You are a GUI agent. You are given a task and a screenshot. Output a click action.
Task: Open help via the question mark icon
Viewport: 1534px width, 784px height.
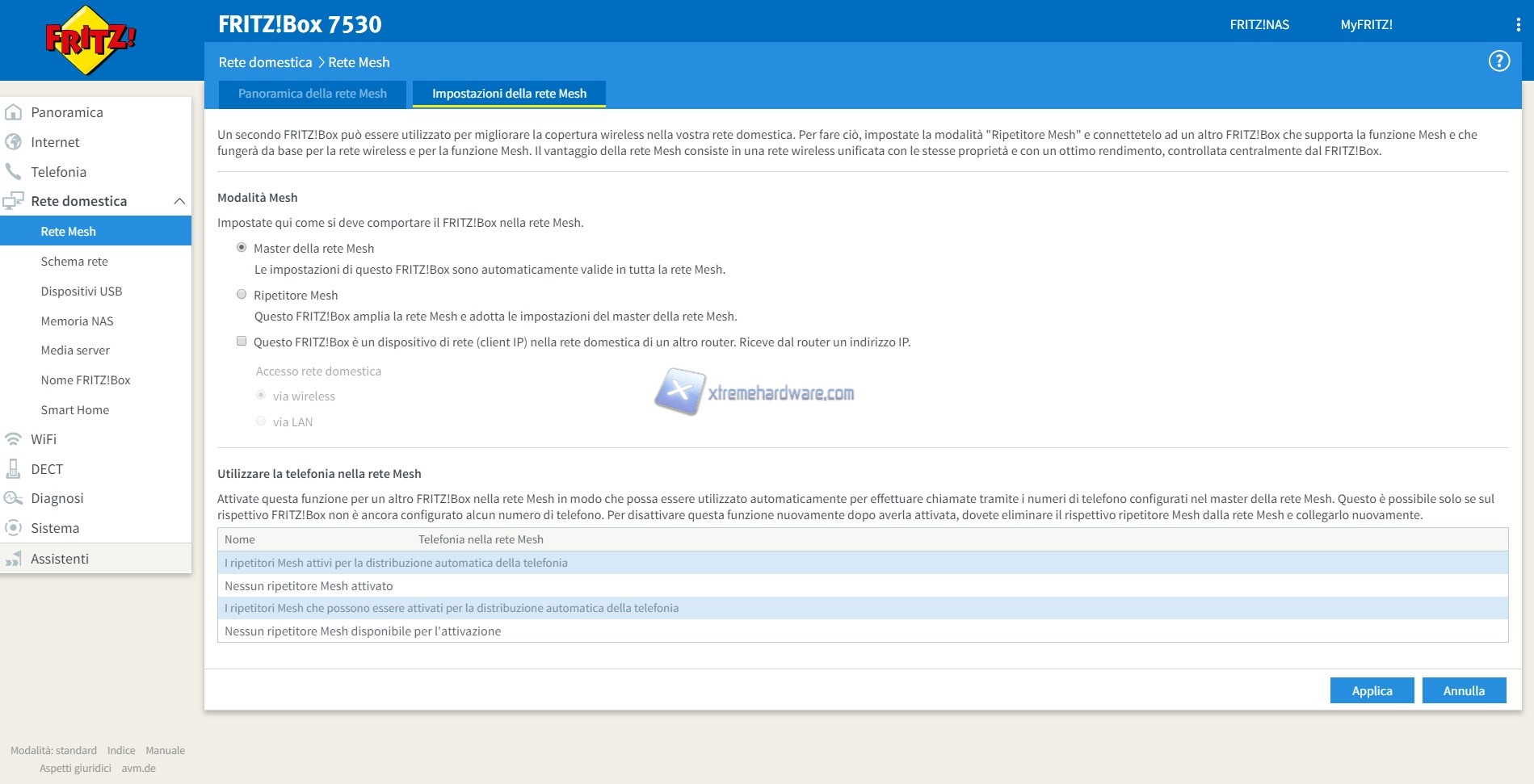[1498, 61]
